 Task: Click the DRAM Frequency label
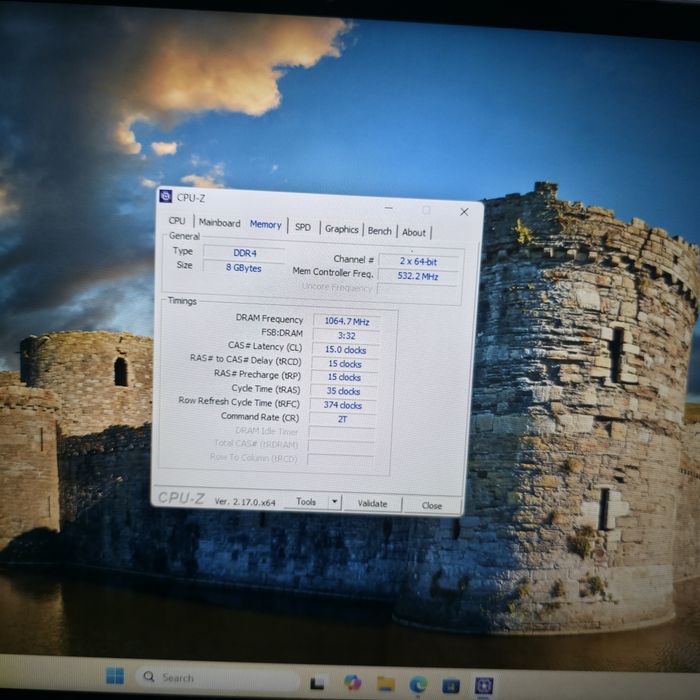(x=269, y=318)
